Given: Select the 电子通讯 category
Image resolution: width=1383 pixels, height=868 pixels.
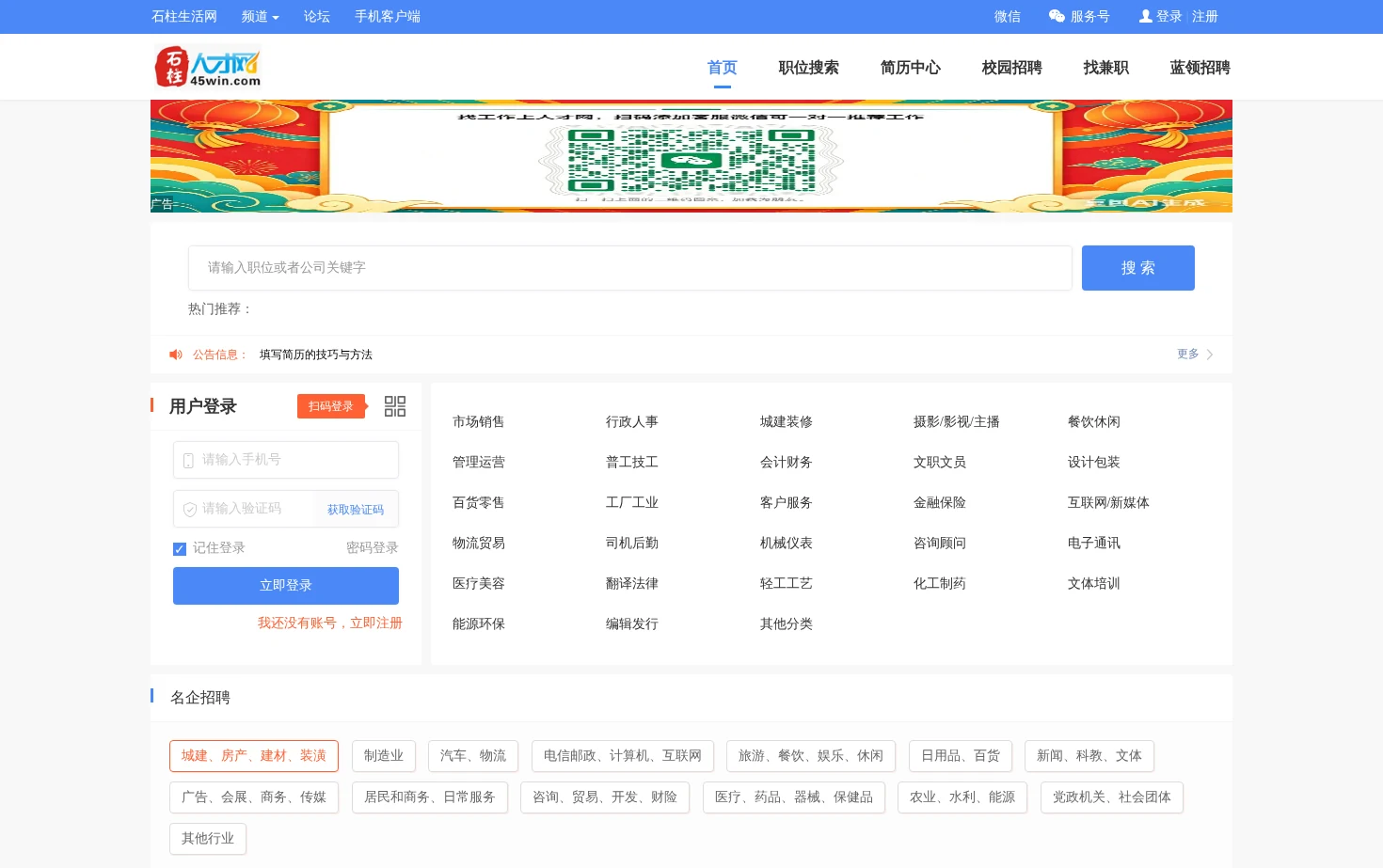Looking at the screenshot, I should coord(1094,543).
